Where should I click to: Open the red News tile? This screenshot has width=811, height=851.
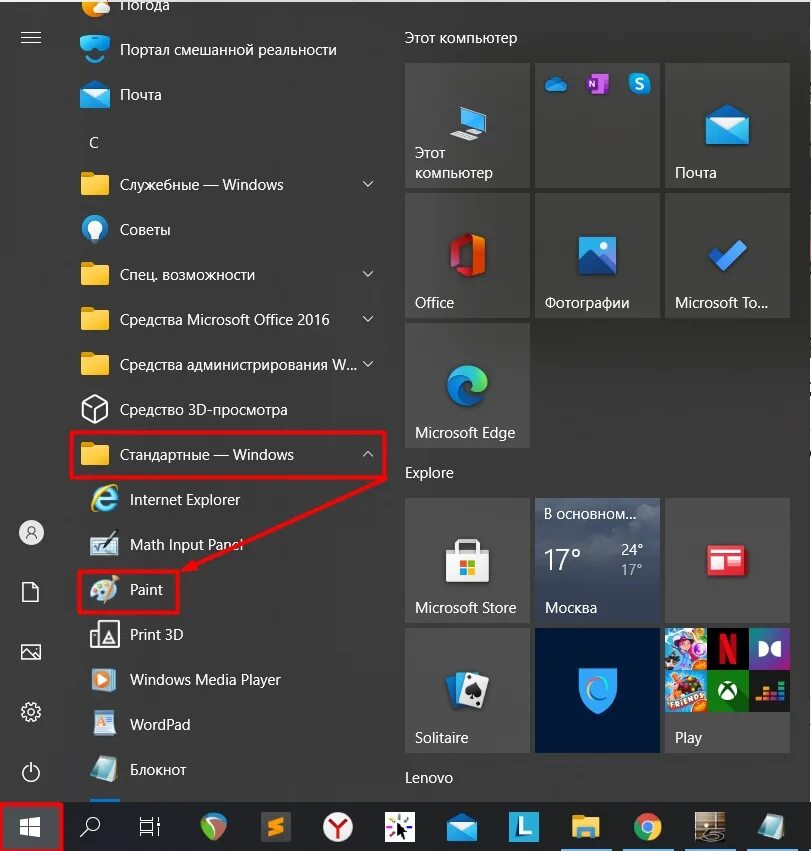tap(727, 561)
